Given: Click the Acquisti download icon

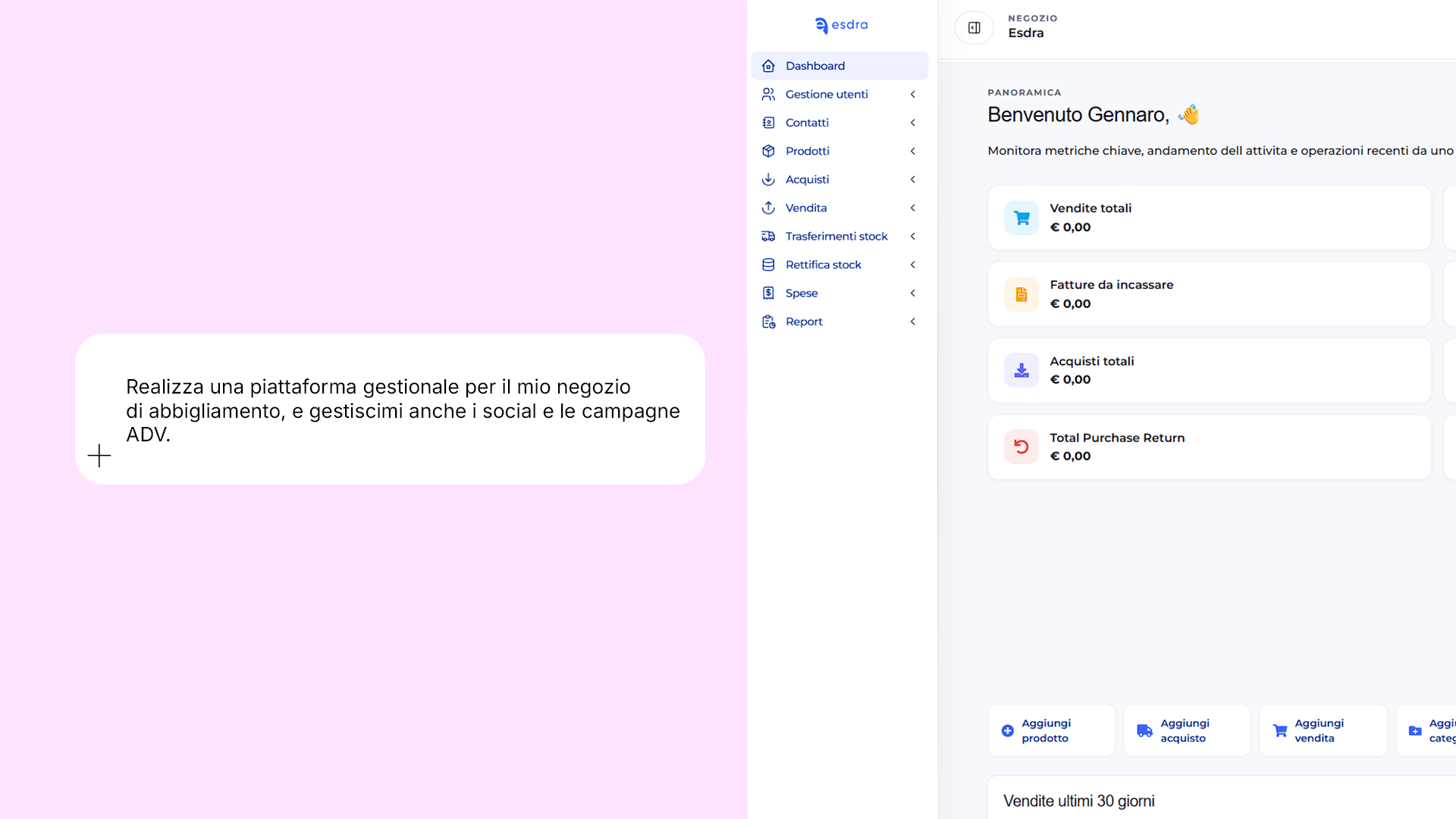Looking at the screenshot, I should coord(768,179).
